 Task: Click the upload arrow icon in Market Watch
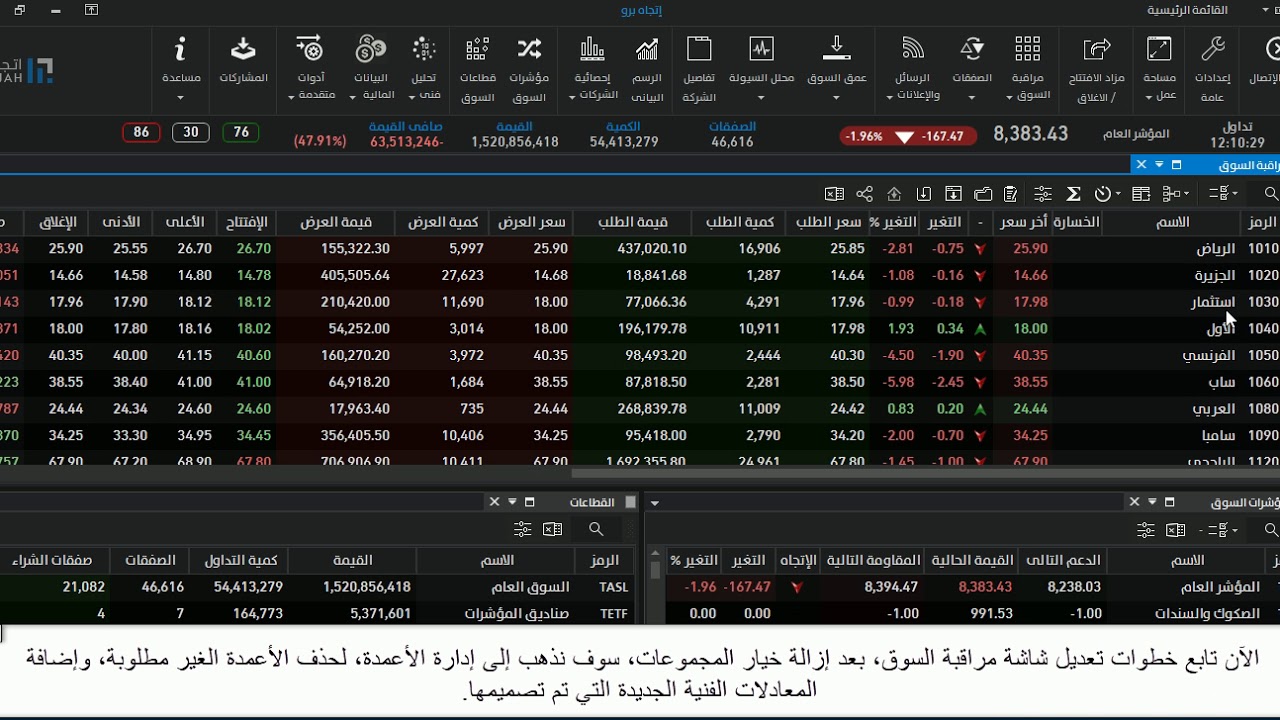tap(894, 194)
